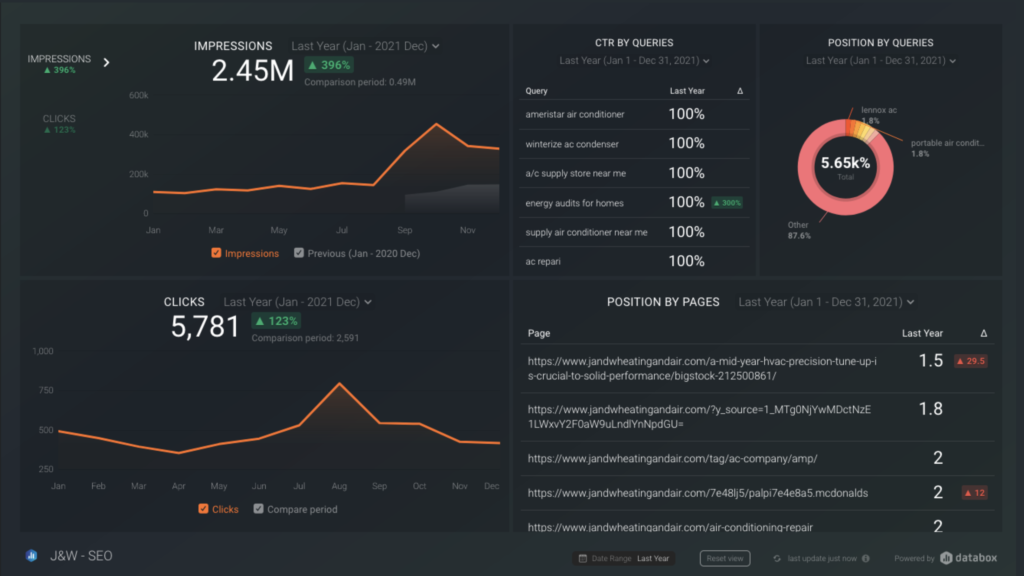Click the Powered by Databox logo
Viewport: 1024px width, 576px height.
click(967, 558)
